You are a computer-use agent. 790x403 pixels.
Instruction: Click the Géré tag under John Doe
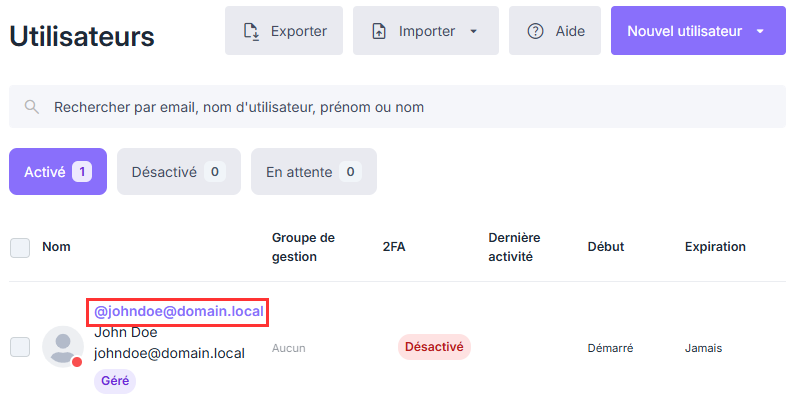(x=115, y=381)
